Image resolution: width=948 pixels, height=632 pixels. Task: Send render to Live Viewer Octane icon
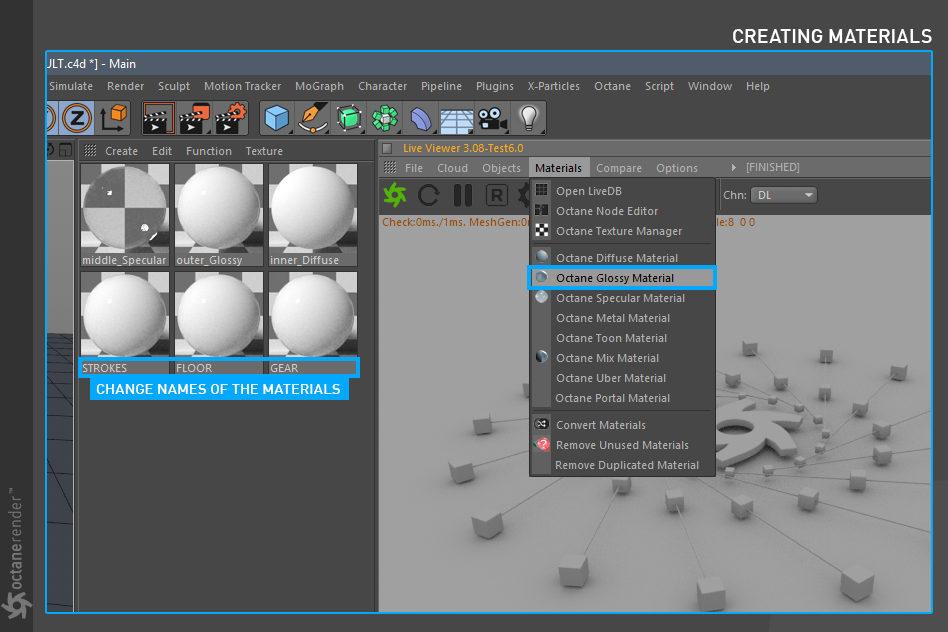395,195
